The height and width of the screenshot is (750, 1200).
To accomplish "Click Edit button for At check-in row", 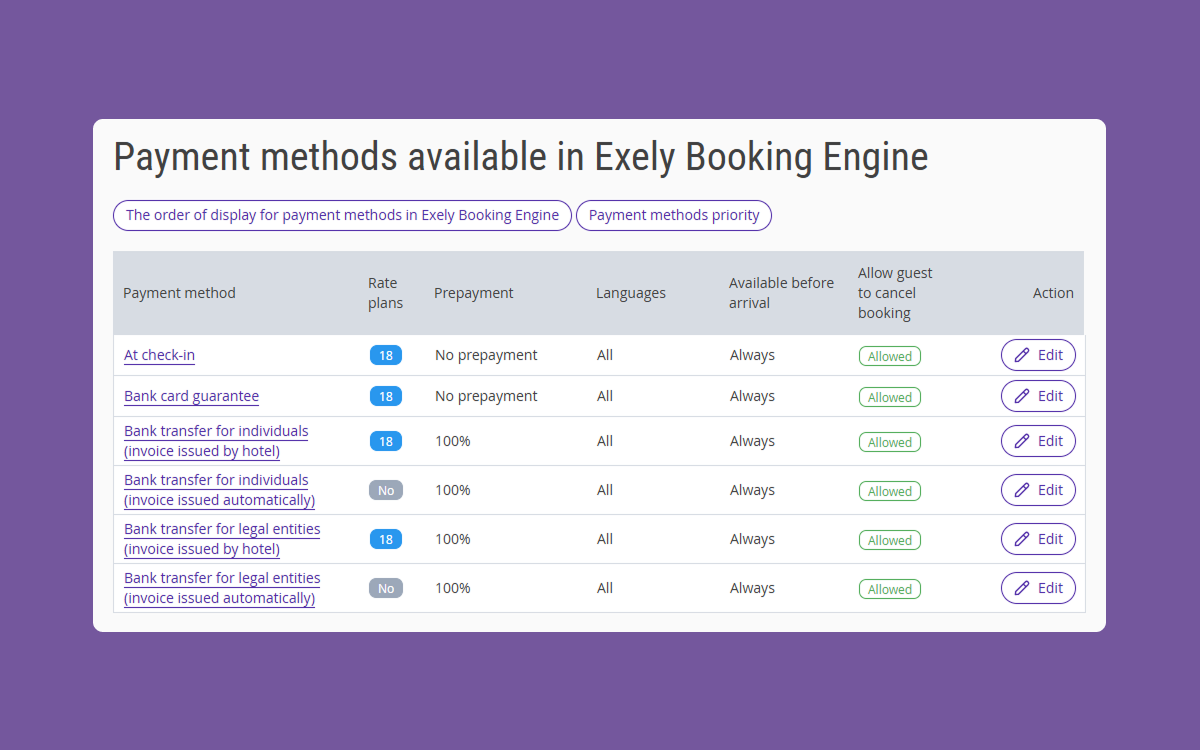I will (1038, 355).
